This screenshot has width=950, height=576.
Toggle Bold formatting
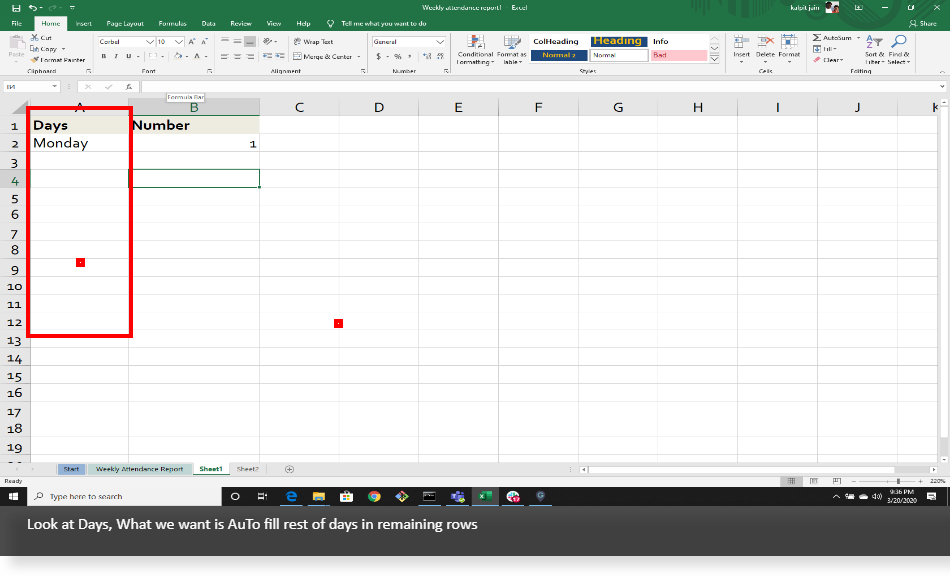[104, 54]
